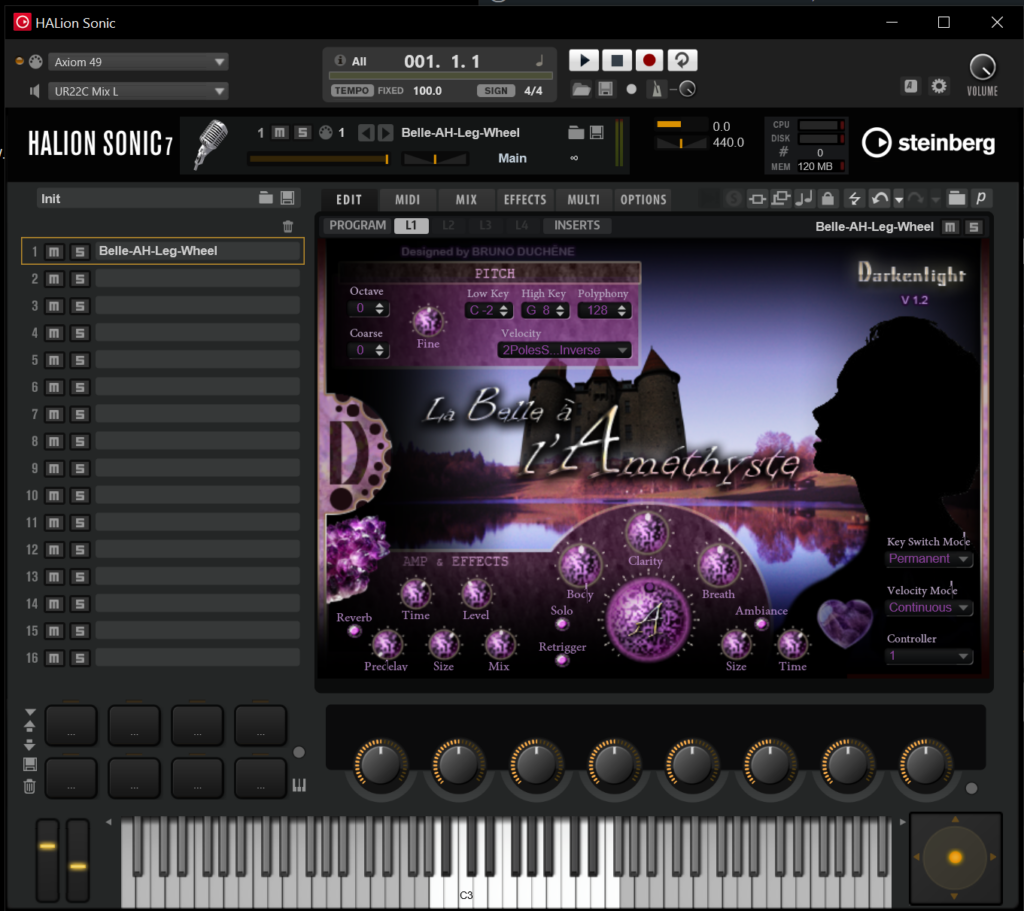The height and width of the screenshot is (911, 1024).
Task: Click the lock icon in edit toolbar
Action: coord(827,199)
